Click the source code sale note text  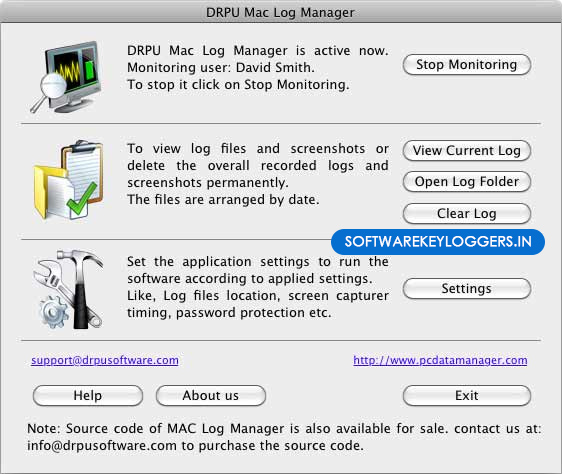[284, 437]
